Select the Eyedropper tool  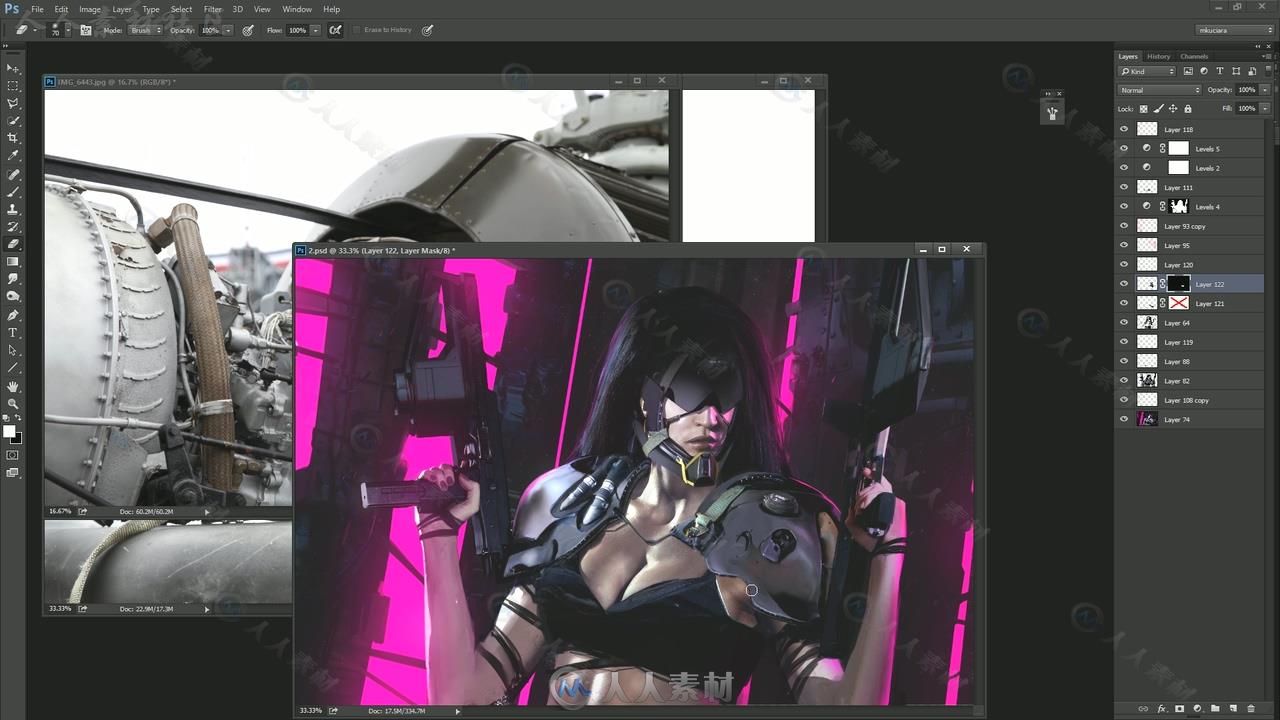click(x=13, y=156)
